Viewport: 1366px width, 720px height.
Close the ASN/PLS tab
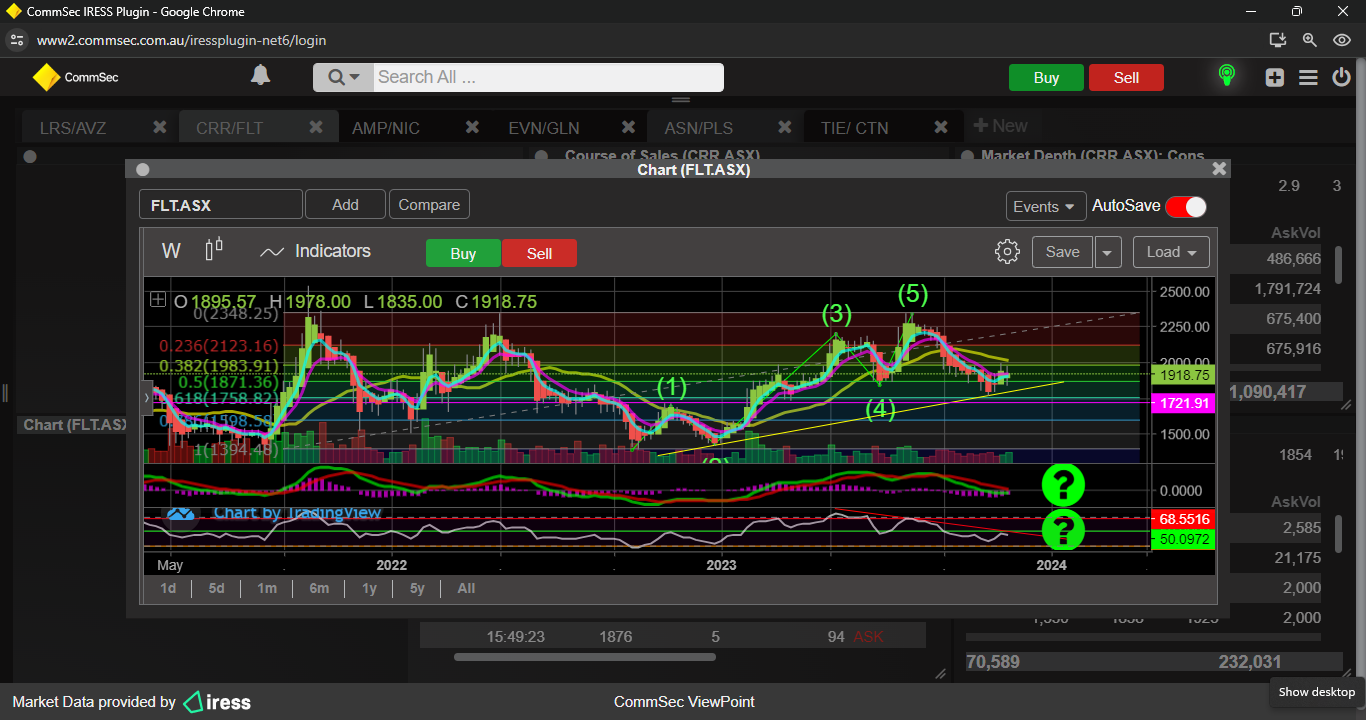click(784, 127)
